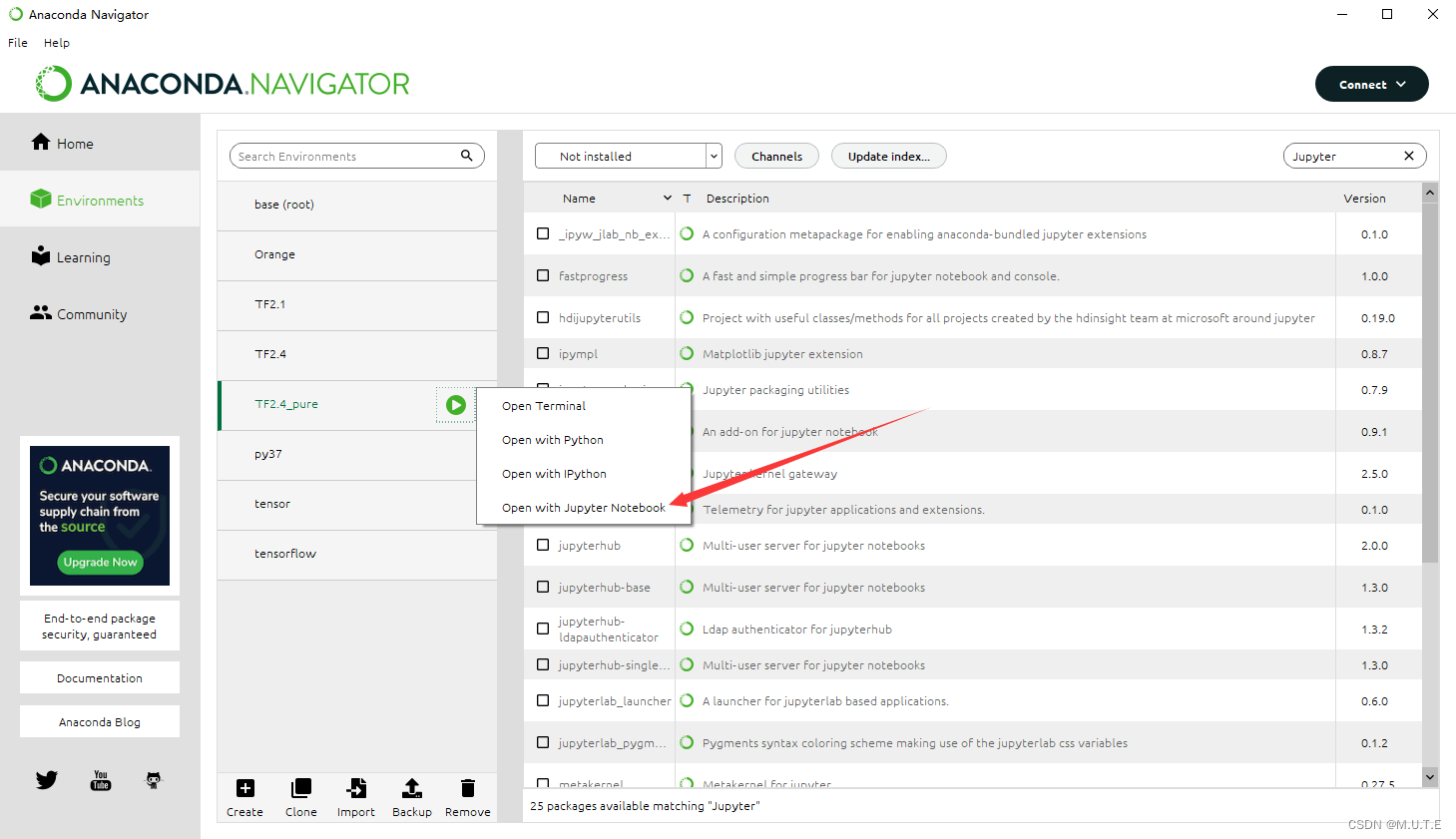
Task: Click the Create environment icon
Action: point(245,788)
